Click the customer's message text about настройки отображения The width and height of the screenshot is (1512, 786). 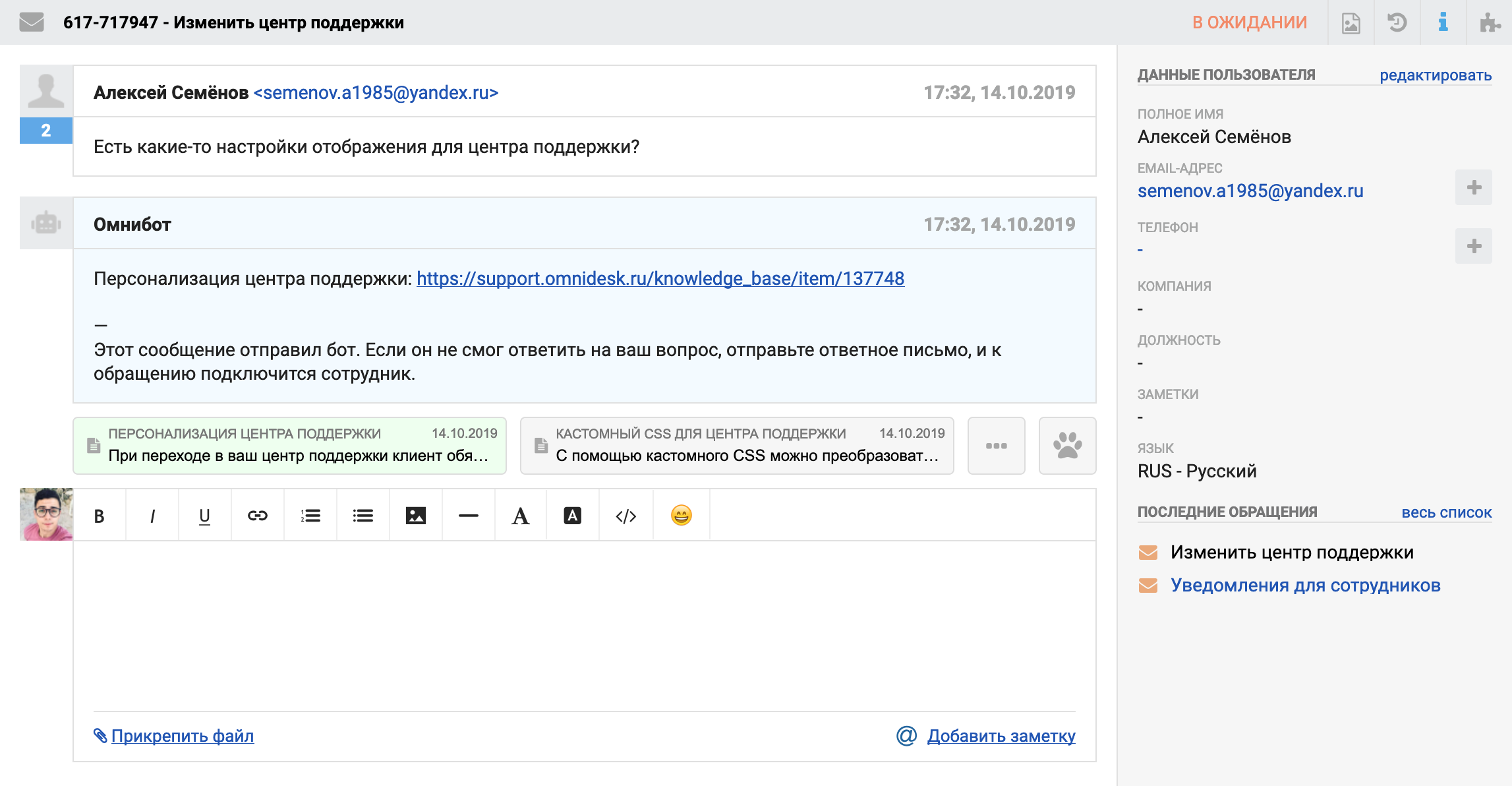366,147
